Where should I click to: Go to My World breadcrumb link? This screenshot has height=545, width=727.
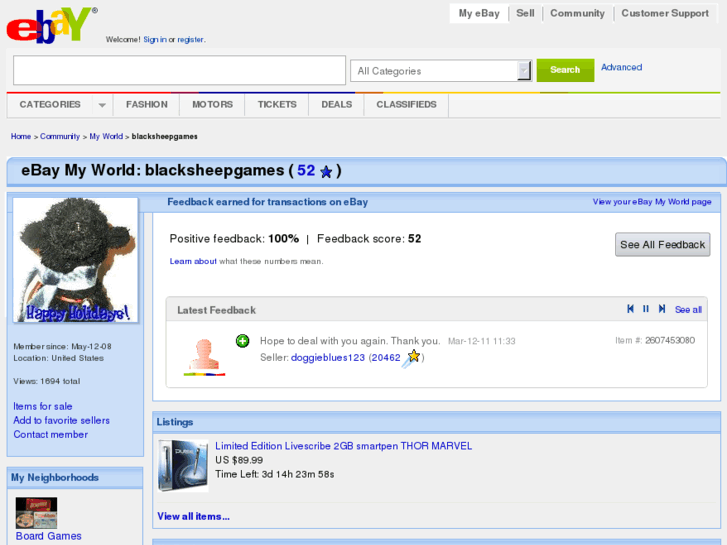point(106,136)
